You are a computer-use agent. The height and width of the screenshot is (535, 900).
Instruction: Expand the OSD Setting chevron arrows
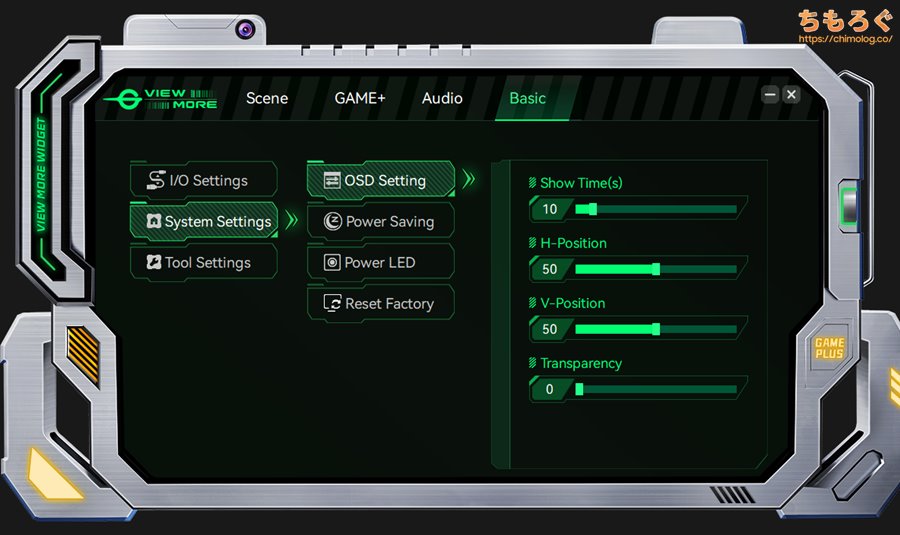[468, 180]
